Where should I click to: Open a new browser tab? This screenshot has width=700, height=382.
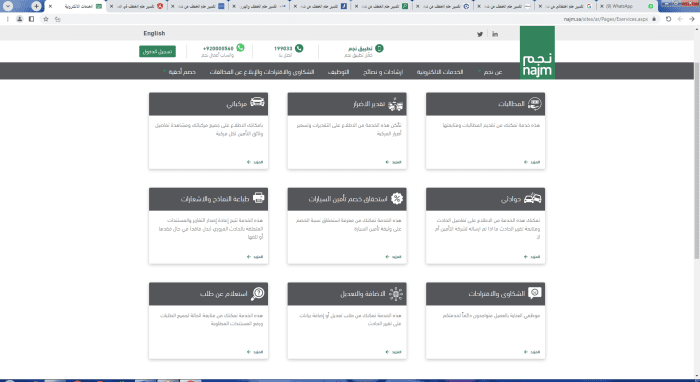[36, 6]
